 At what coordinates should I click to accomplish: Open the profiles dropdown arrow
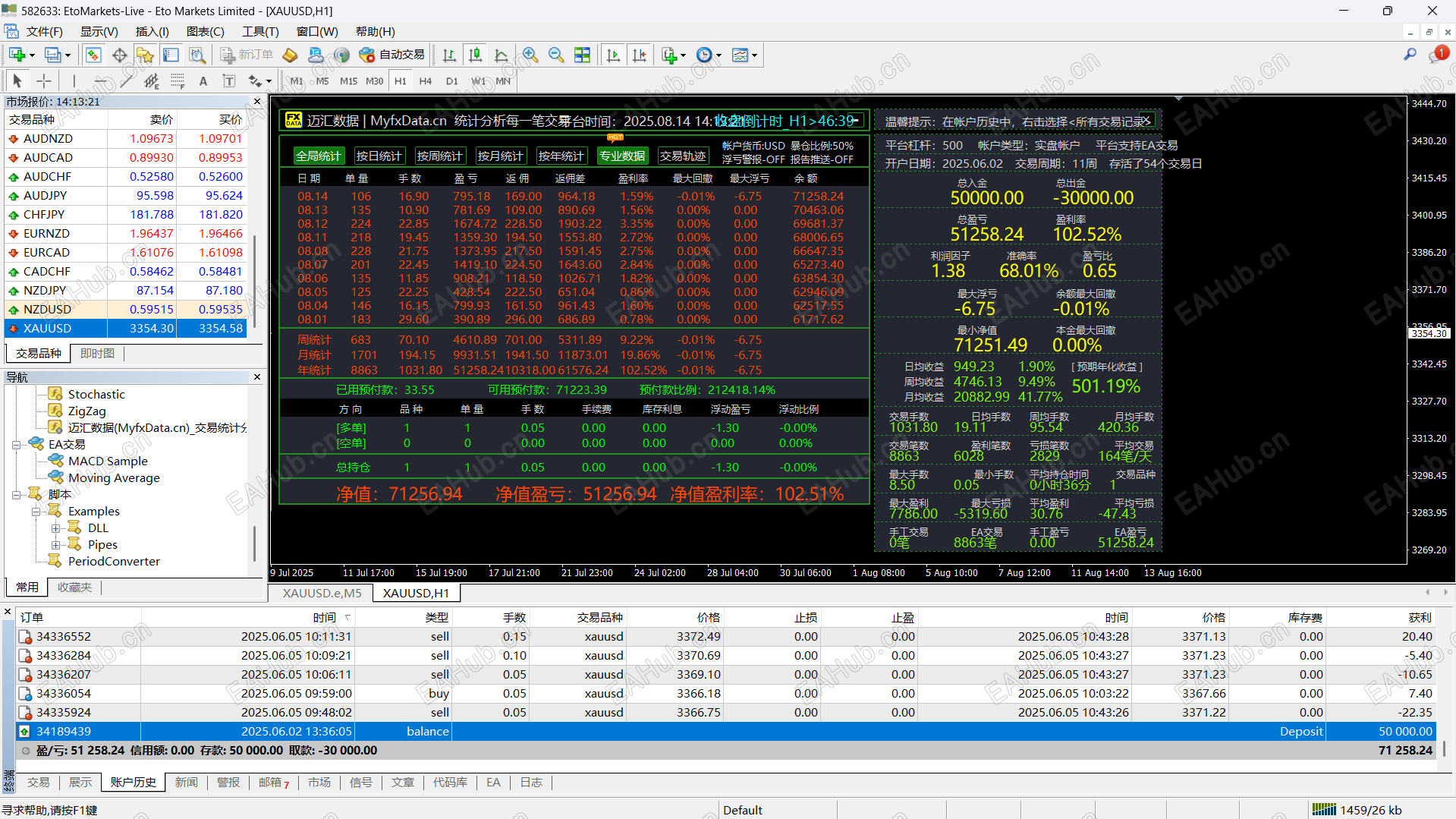pos(68,55)
